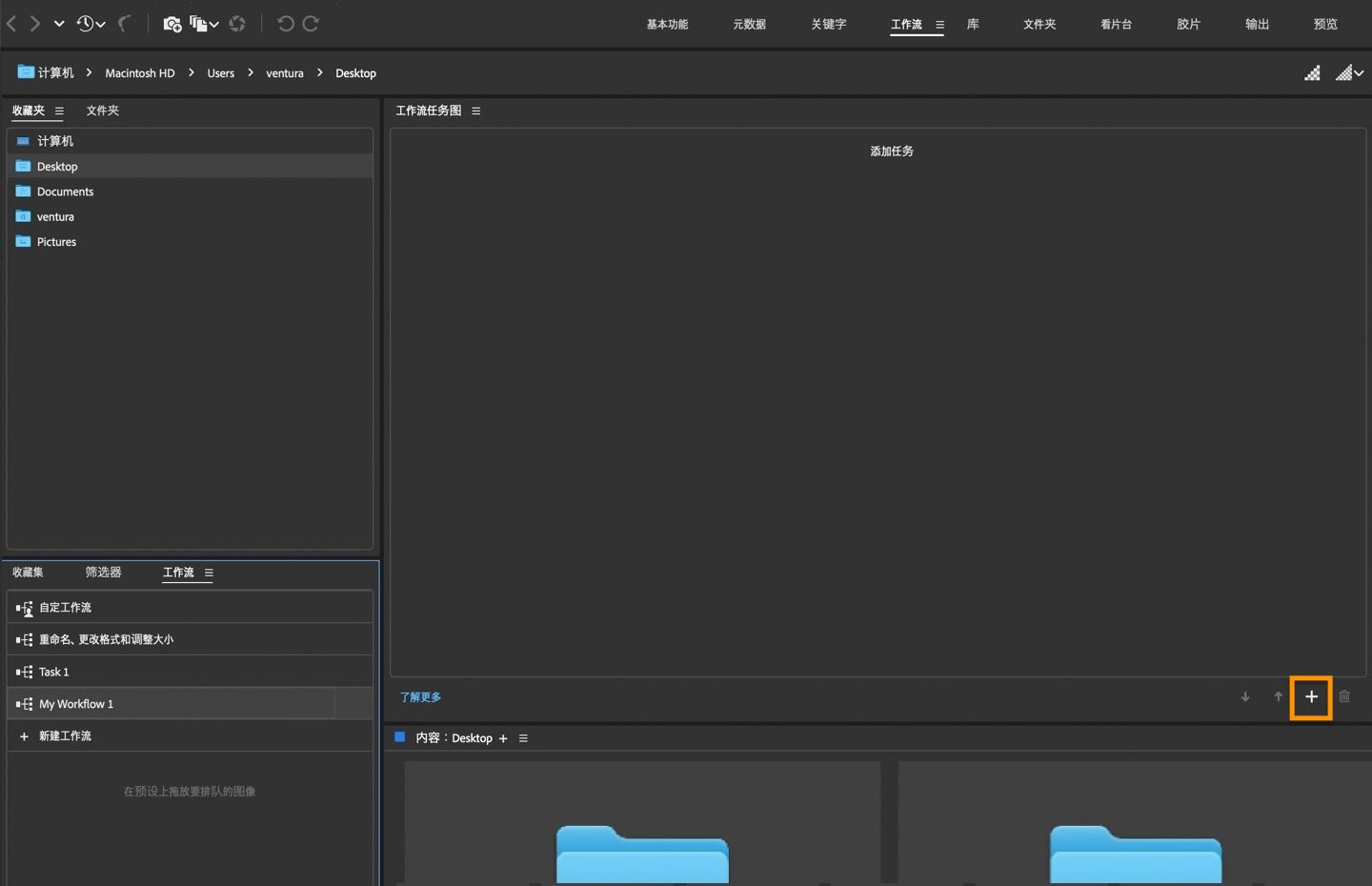The image size is (1372, 886).
Task: Expand the chevron after 计算机 in path
Action: click(89, 72)
